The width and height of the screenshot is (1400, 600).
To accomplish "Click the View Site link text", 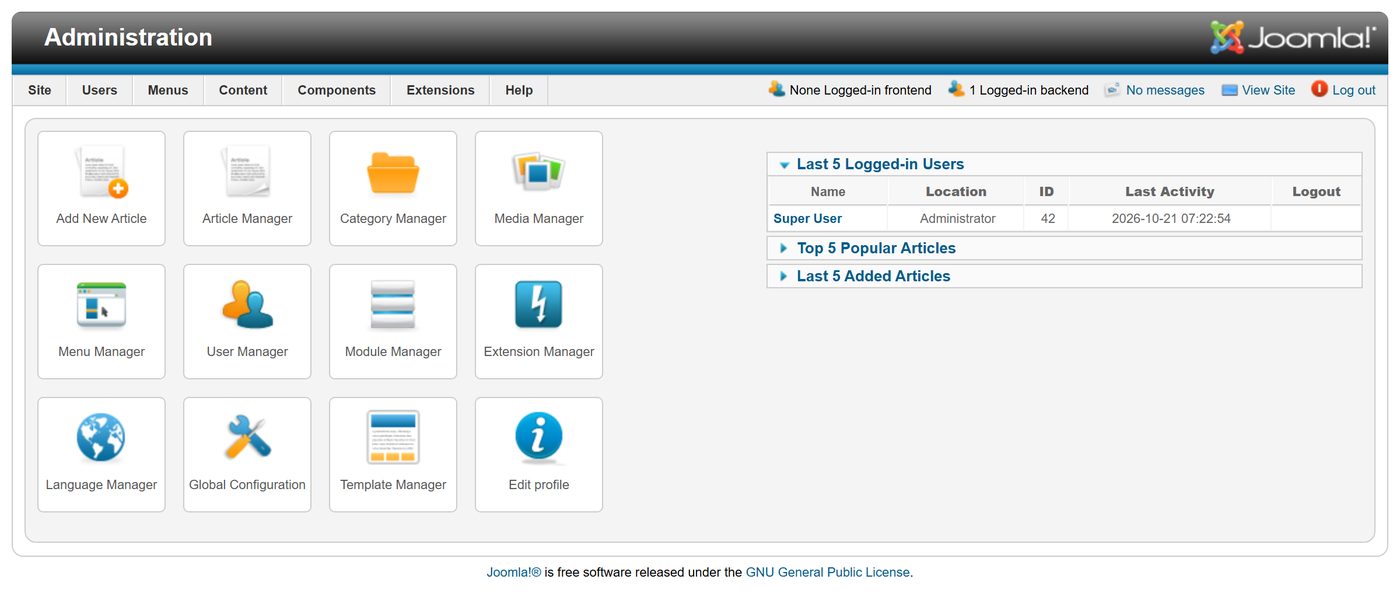I will pyautogui.click(x=1269, y=90).
